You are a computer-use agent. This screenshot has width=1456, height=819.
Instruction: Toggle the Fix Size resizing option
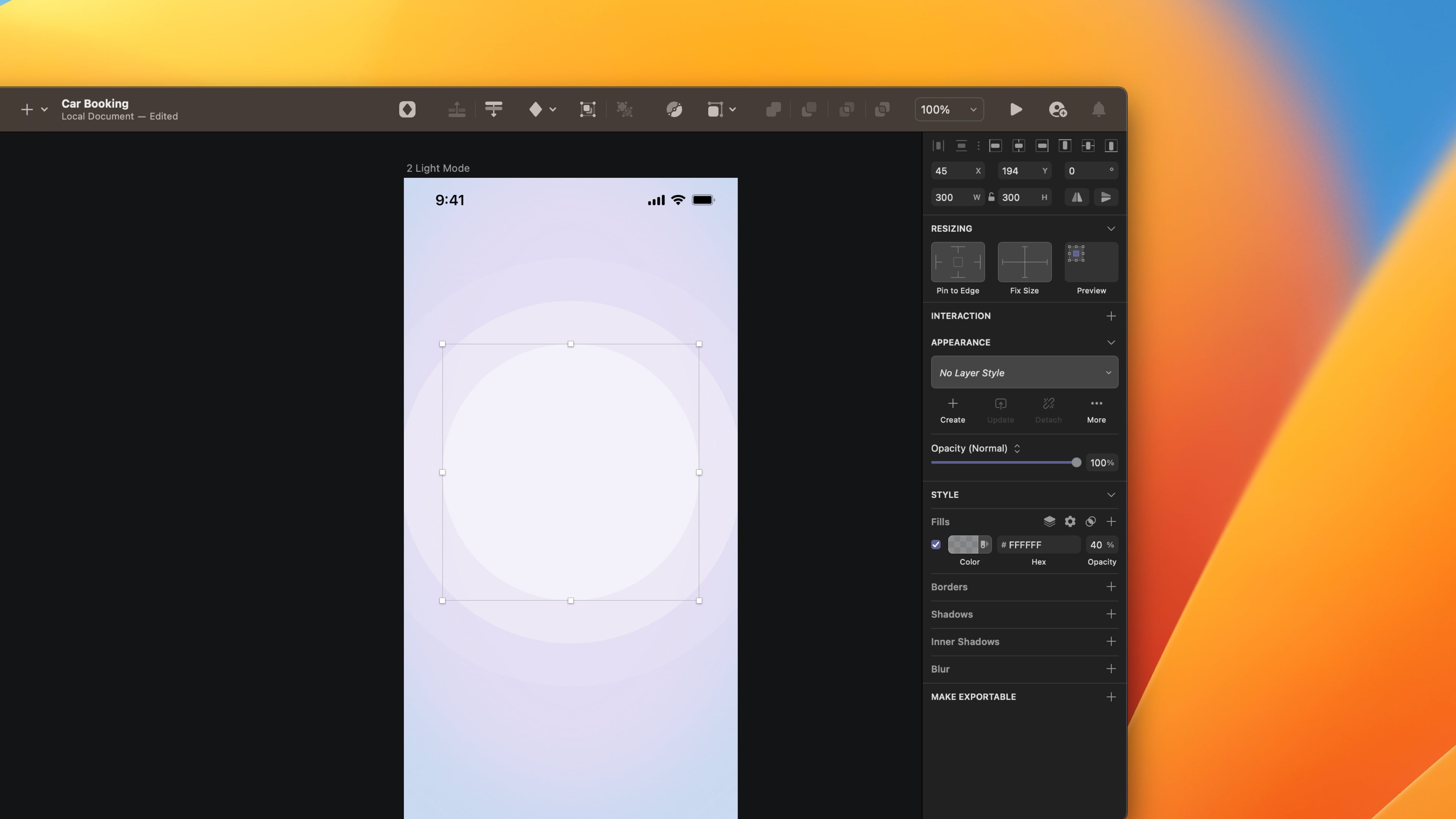click(x=1024, y=262)
